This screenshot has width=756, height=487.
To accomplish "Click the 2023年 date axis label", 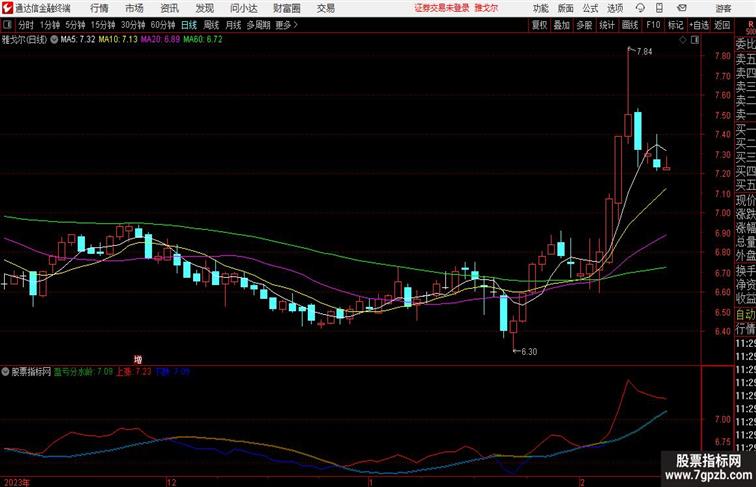I will point(16,482).
